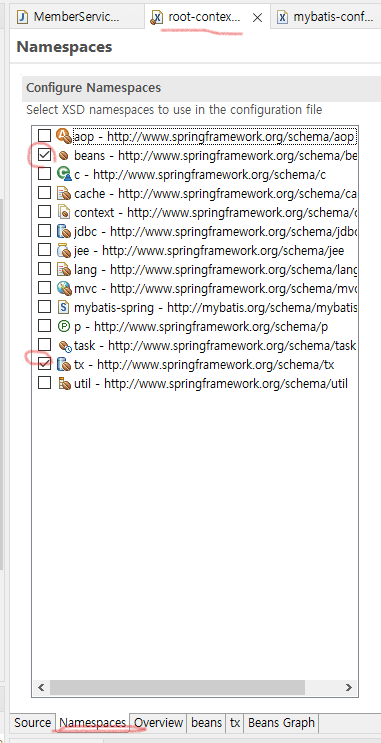Click the mybatis-config XML file icon

(282, 18)
